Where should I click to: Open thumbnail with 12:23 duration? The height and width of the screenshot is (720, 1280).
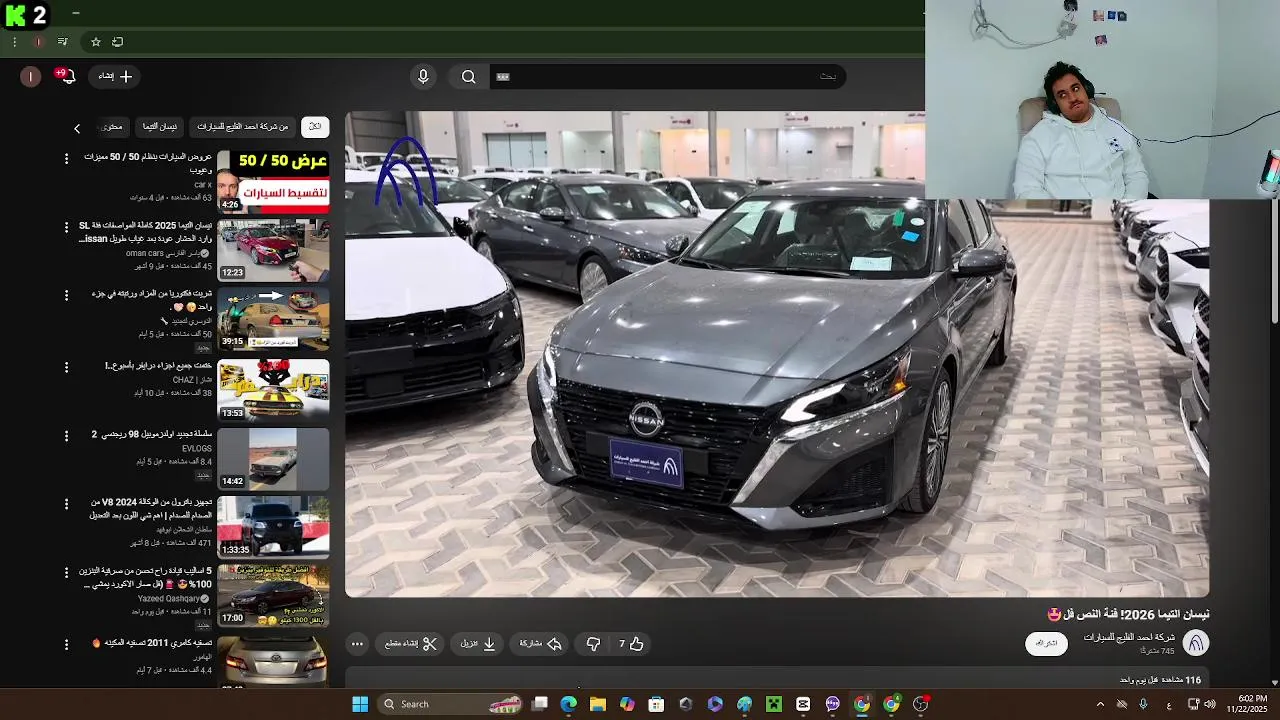pos(273,250)
